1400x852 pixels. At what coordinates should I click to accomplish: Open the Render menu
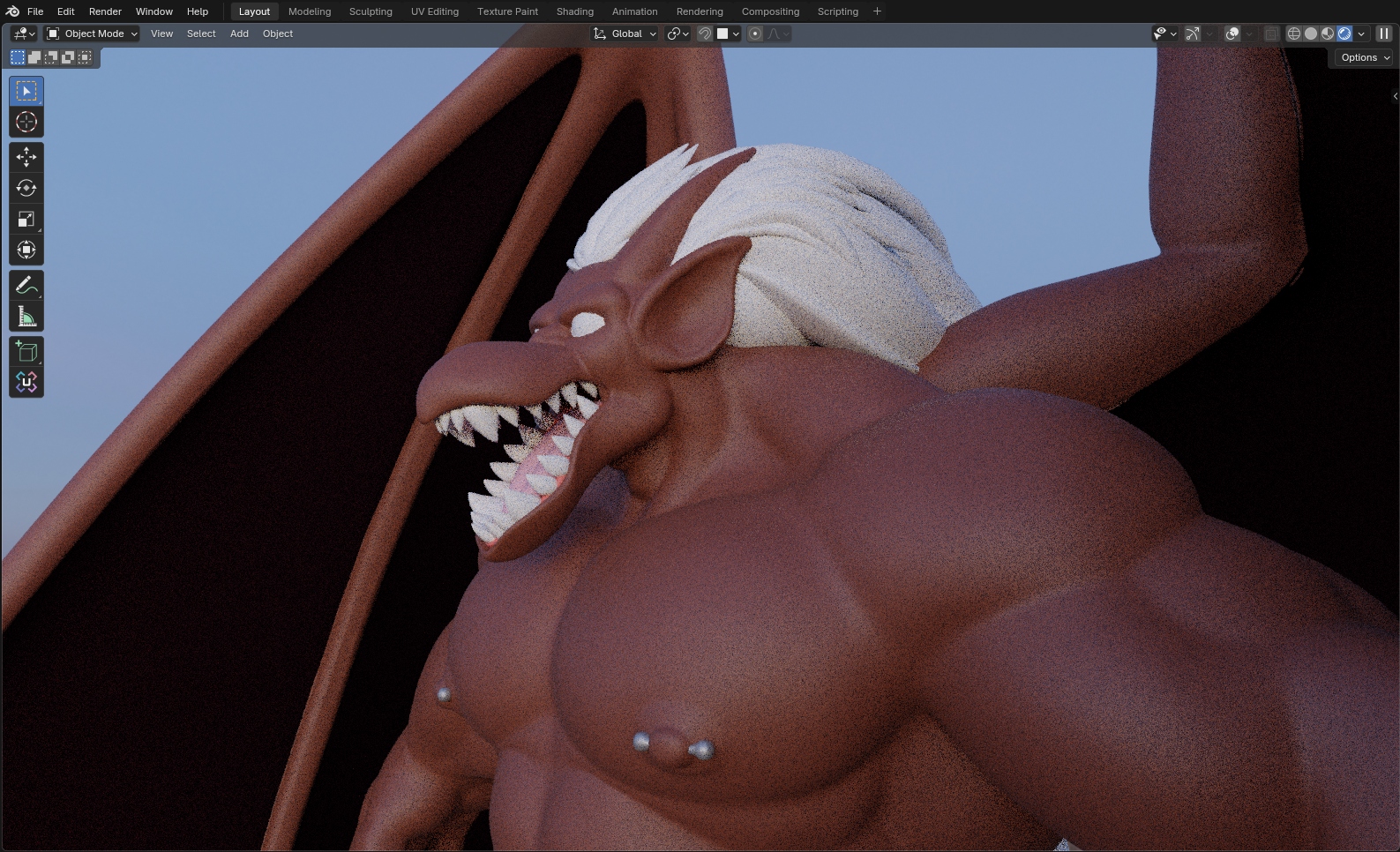105,11
